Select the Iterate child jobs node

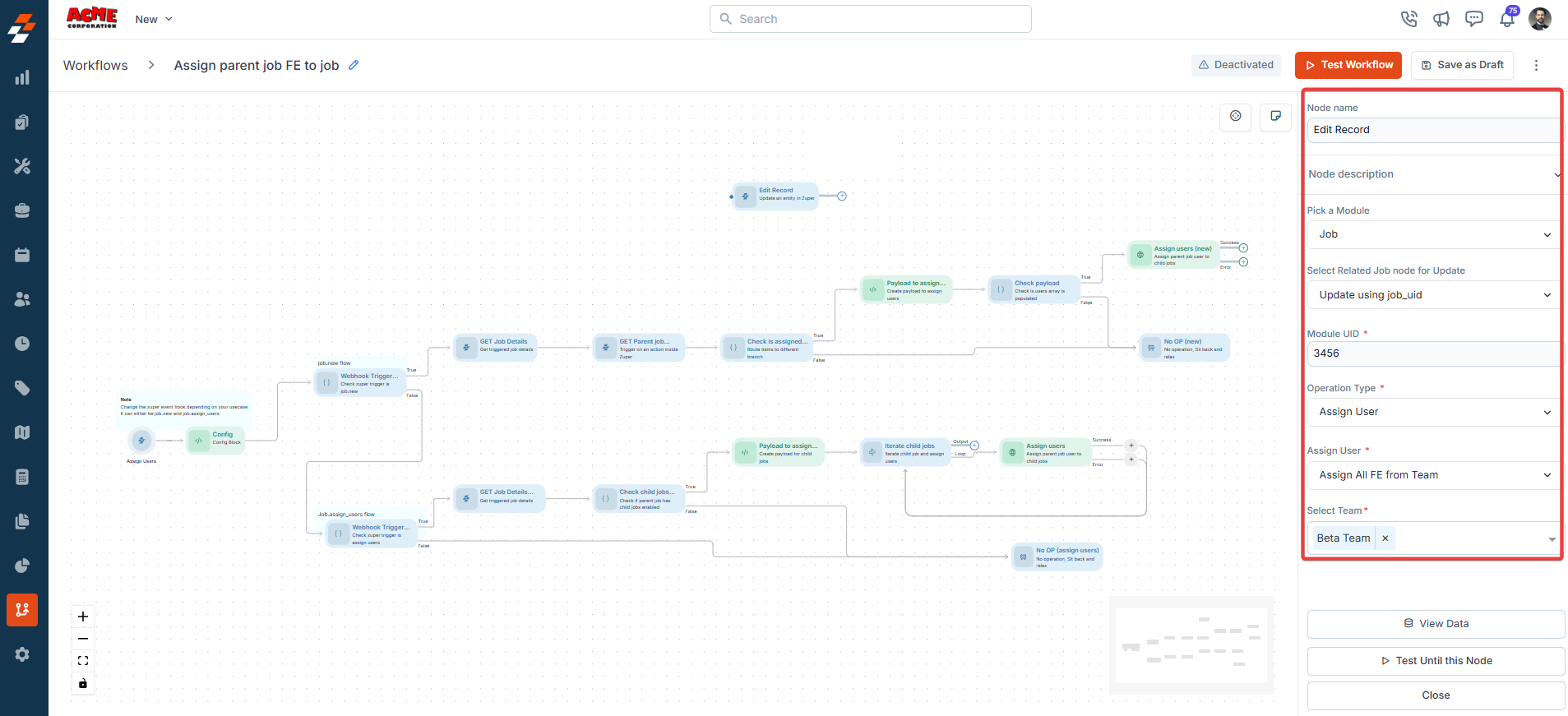905,452
